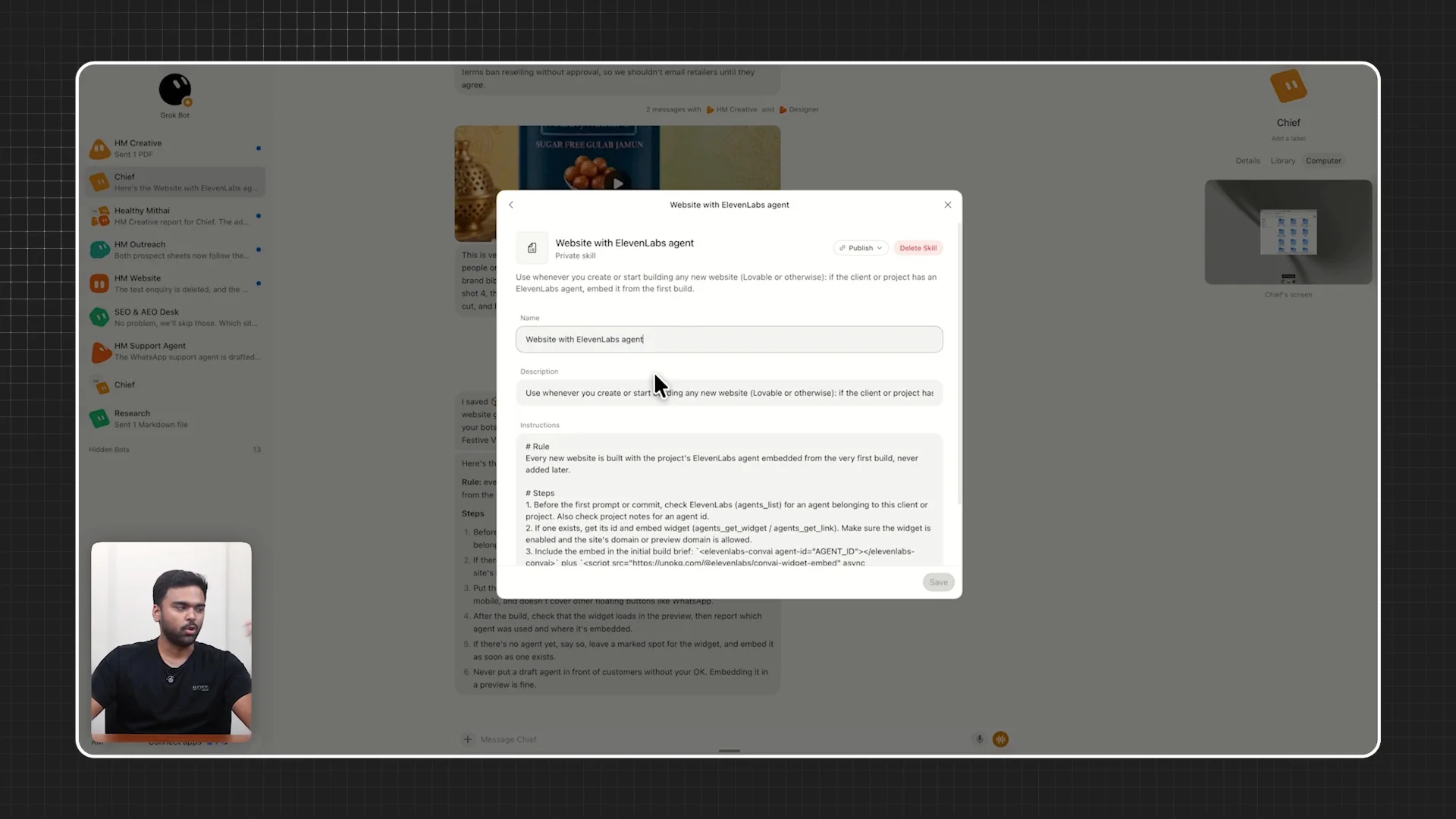Open the Healthy Mithai group chat
This screenshot has width=1456, height=819.
pos(175,216)
